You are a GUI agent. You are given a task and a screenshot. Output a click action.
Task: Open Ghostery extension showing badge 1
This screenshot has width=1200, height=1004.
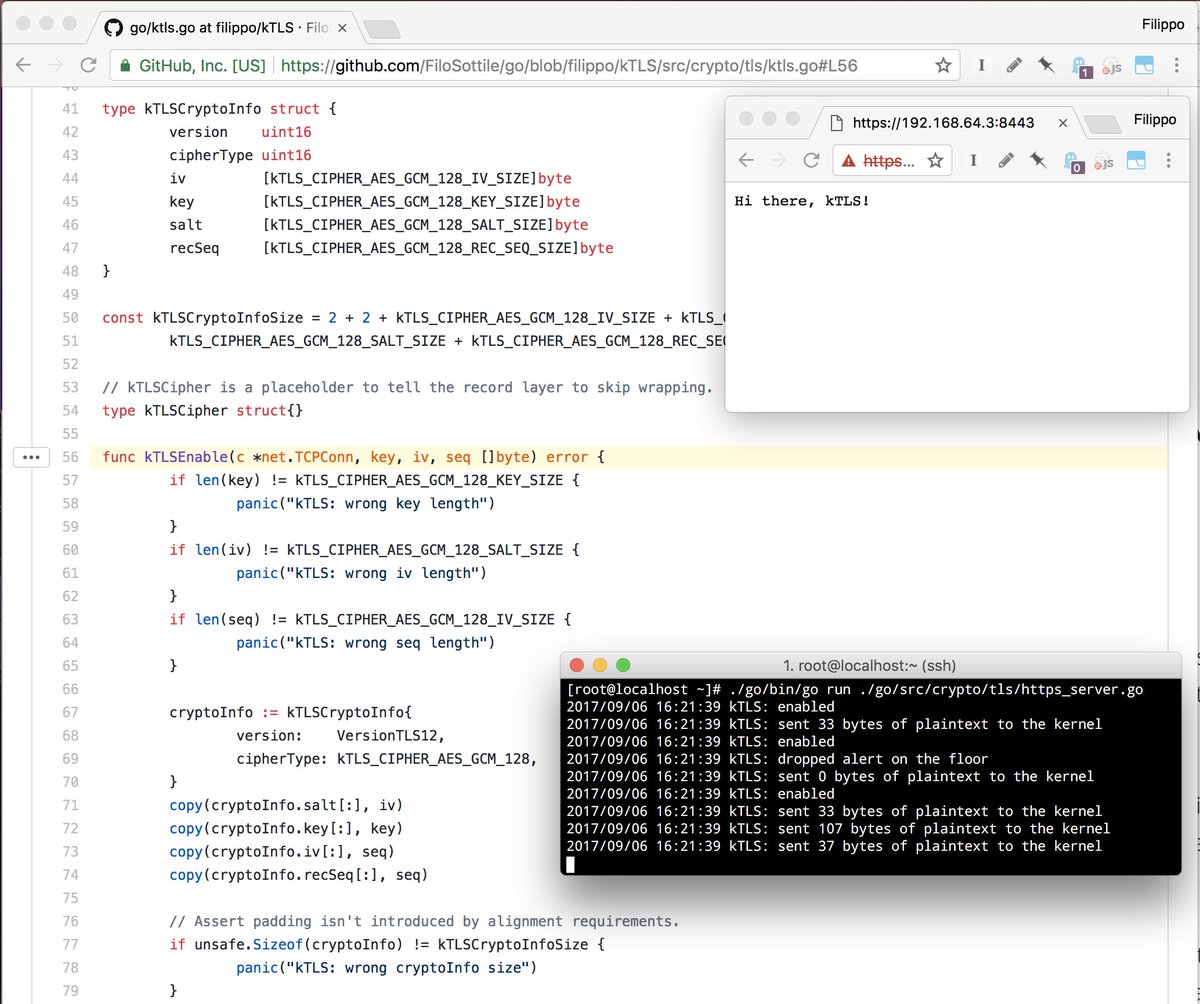click(1081, 67)
